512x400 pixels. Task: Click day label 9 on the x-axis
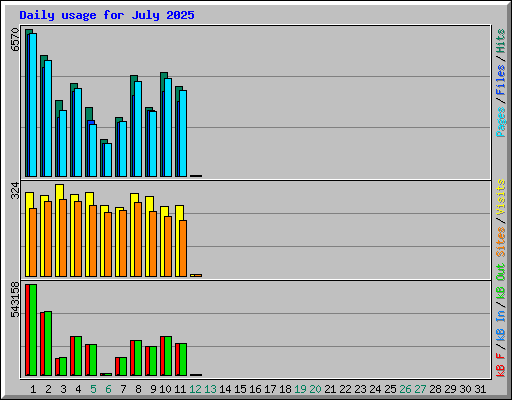tap(153, 389)
